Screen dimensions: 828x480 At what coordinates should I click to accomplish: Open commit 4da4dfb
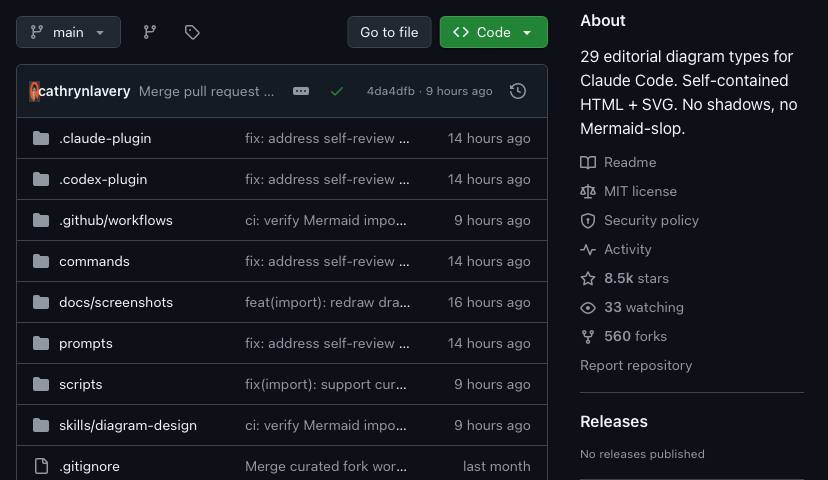click(x=391, y=91)
